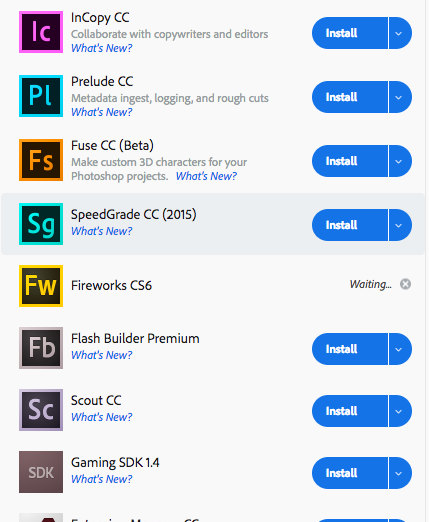Screen dimensions: 429x522
Task: Cancel the waiting Fireworks CS6 install
Action: [x=405, y=284]
